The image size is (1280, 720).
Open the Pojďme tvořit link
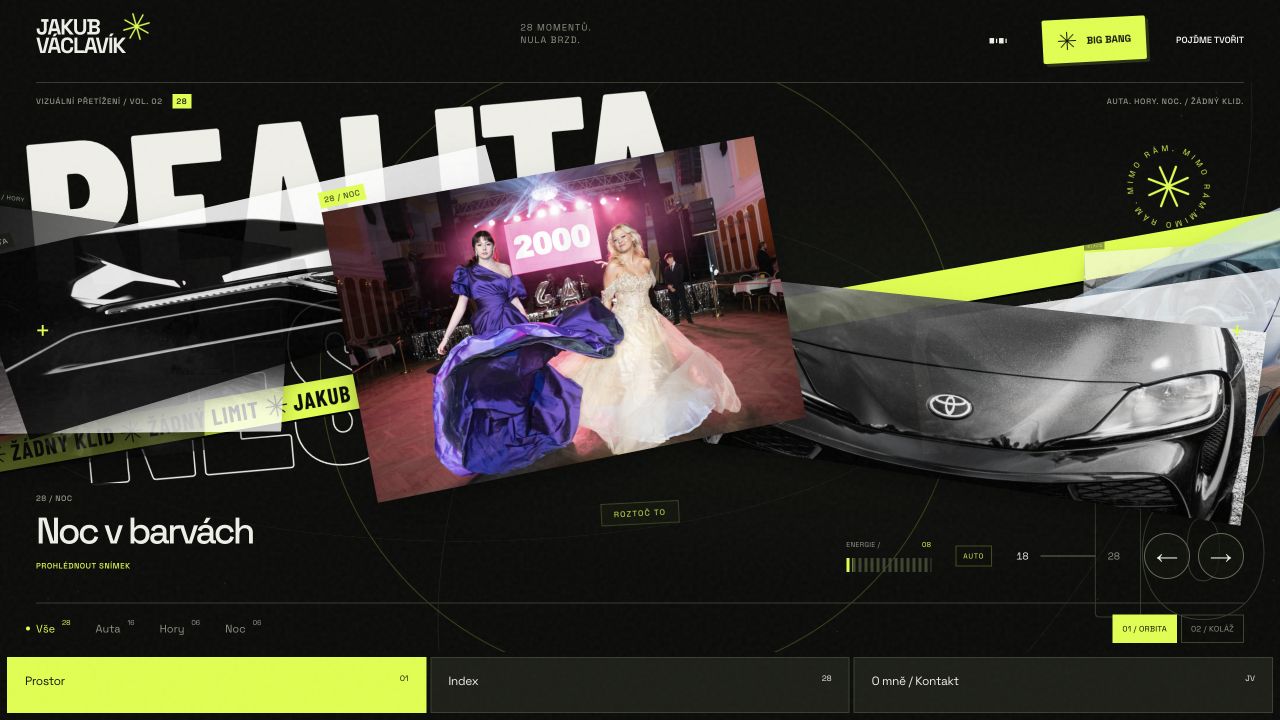point(1210,40)
